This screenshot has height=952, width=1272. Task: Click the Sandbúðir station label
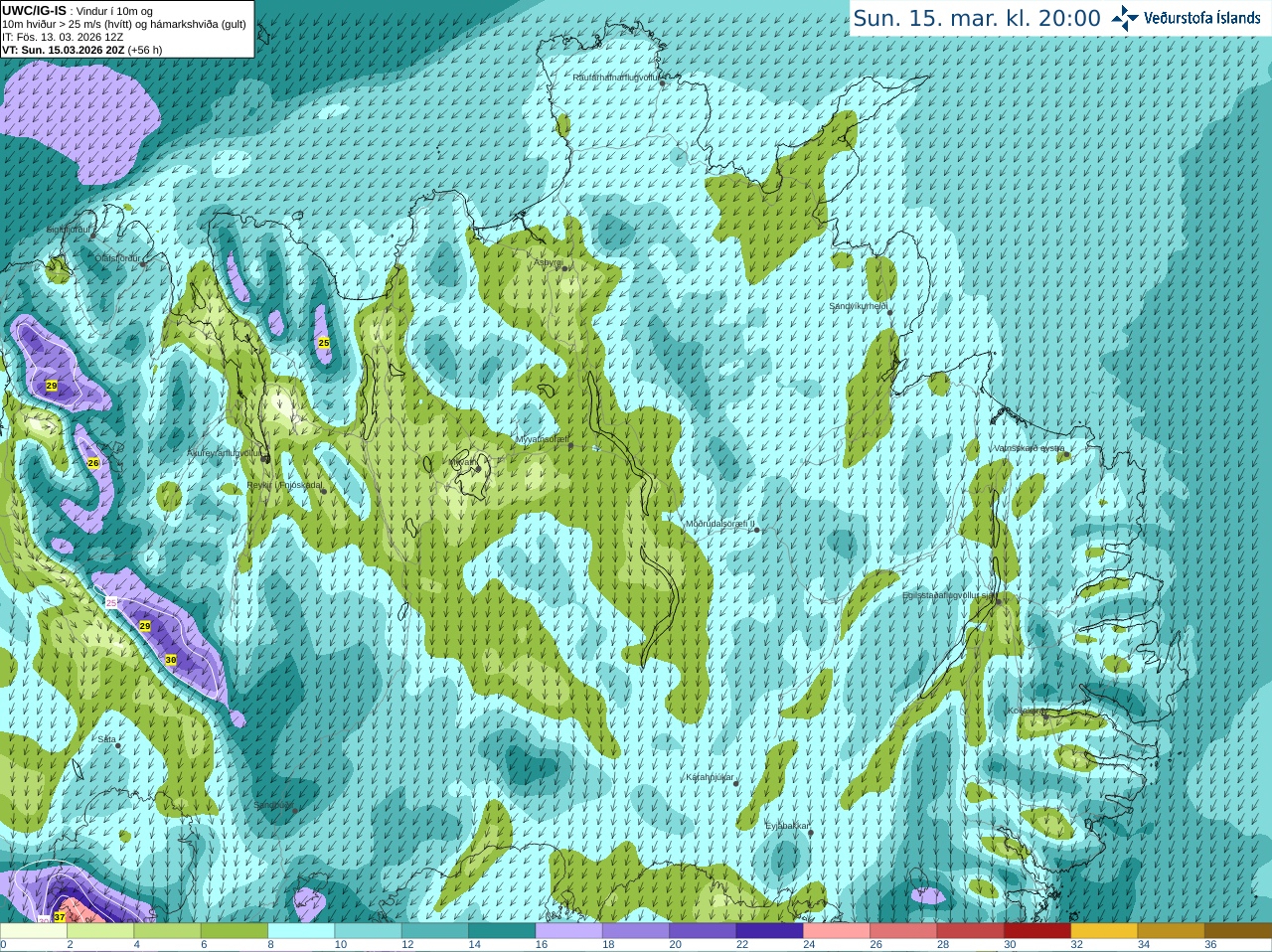click(x=272, y=805)
